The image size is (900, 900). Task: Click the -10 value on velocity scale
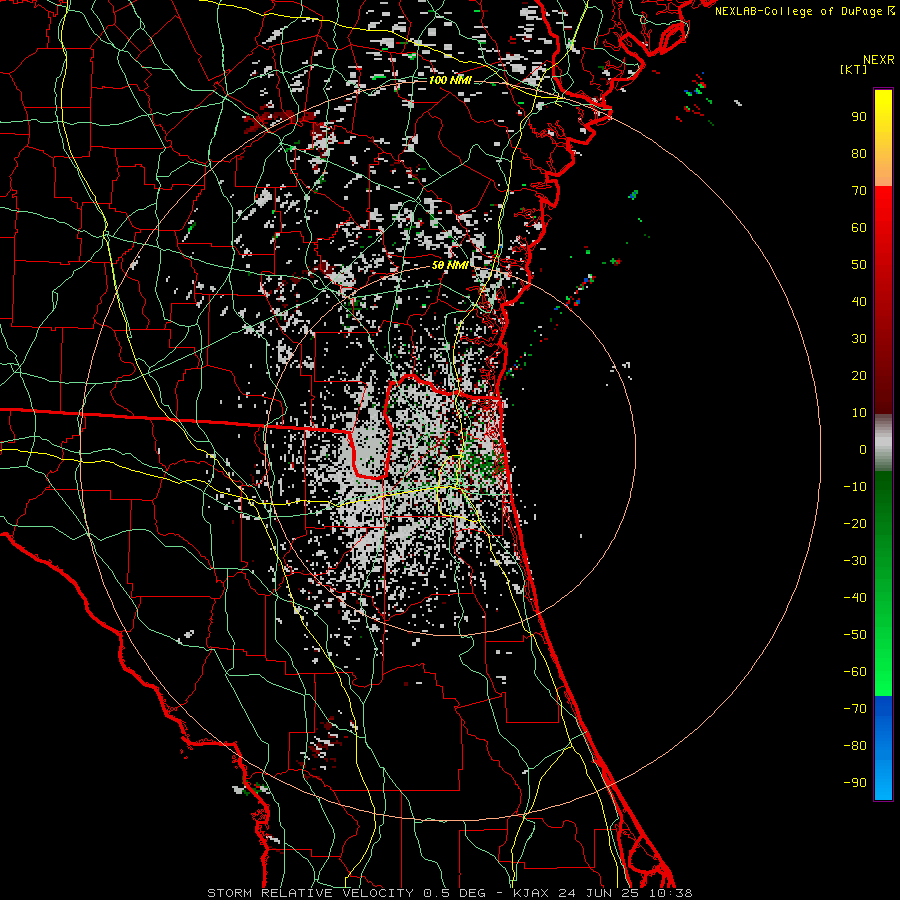(x=855, y=487)
